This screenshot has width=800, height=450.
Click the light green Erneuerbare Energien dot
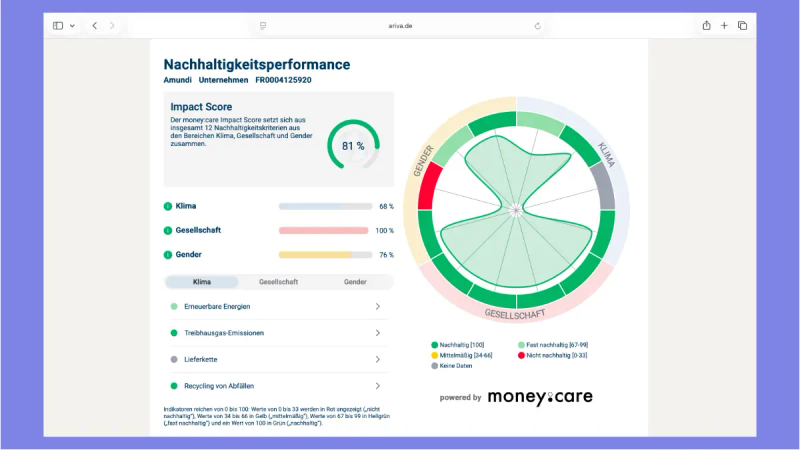point(174,307)
